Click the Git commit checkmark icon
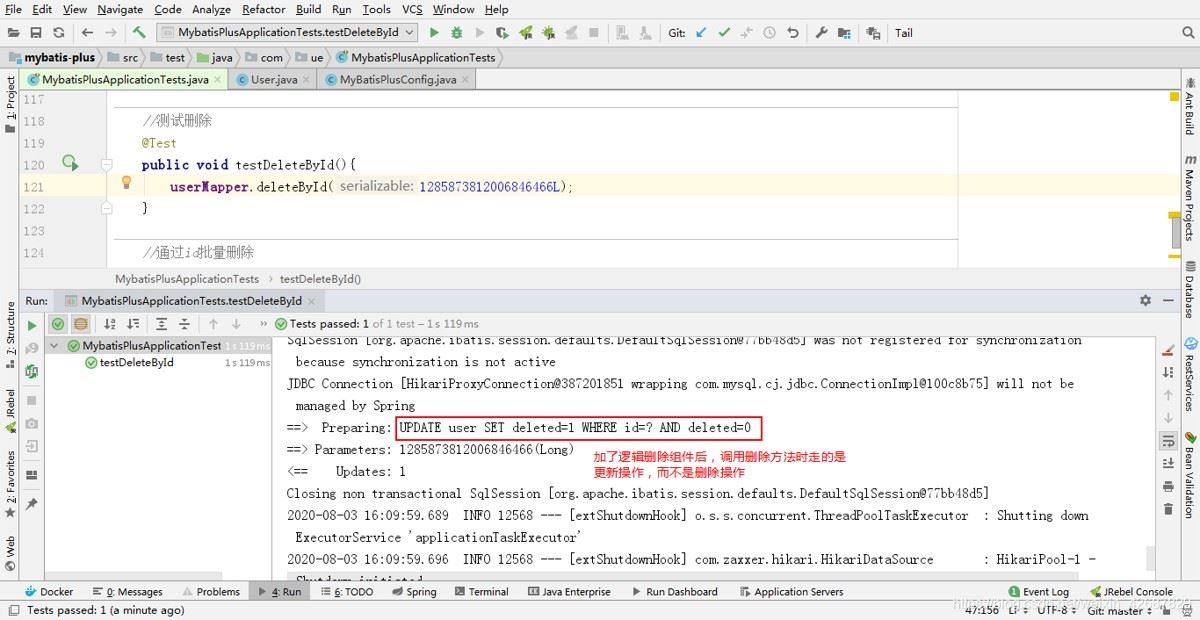The image size is (1200, 620). click(724, 33)
